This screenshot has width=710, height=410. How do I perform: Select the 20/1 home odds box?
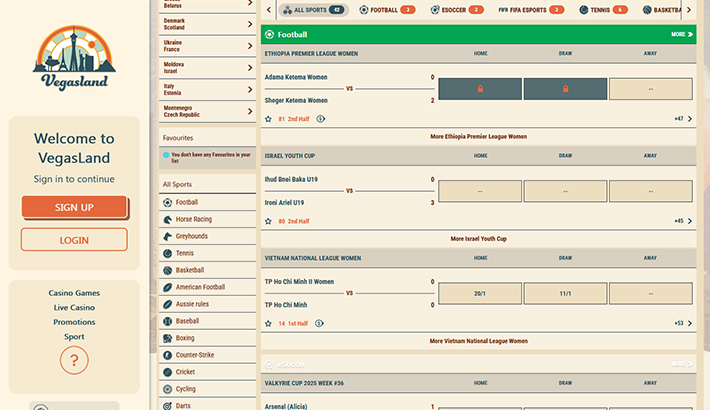(480, 294)
